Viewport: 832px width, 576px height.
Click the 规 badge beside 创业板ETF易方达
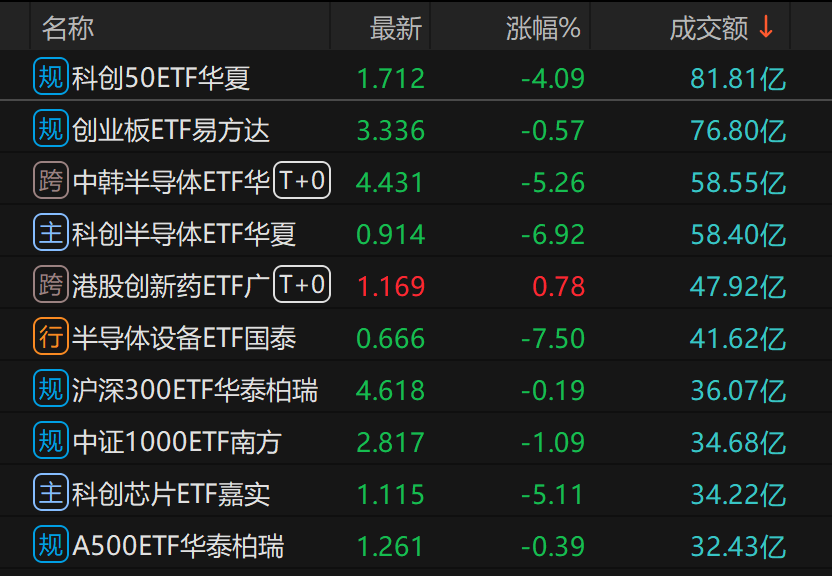tap(51, 128)
